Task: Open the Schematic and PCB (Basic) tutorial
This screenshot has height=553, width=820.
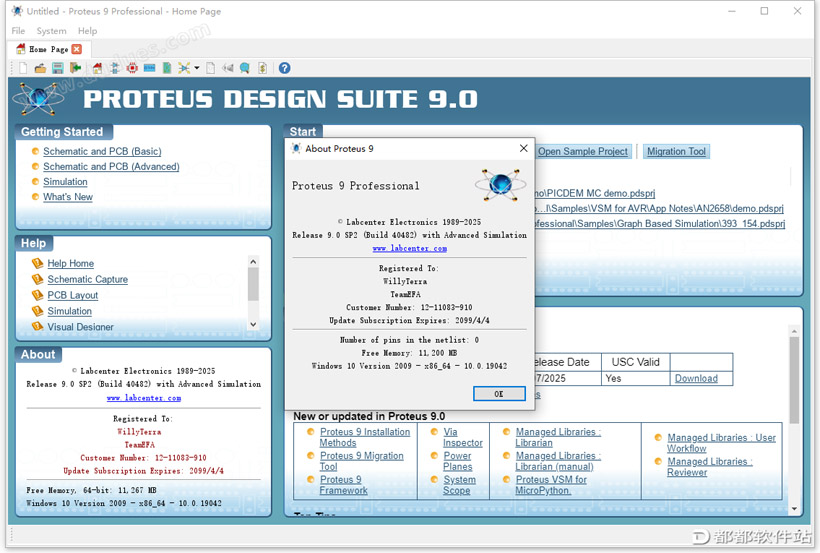Action: [x=102, y=151]
